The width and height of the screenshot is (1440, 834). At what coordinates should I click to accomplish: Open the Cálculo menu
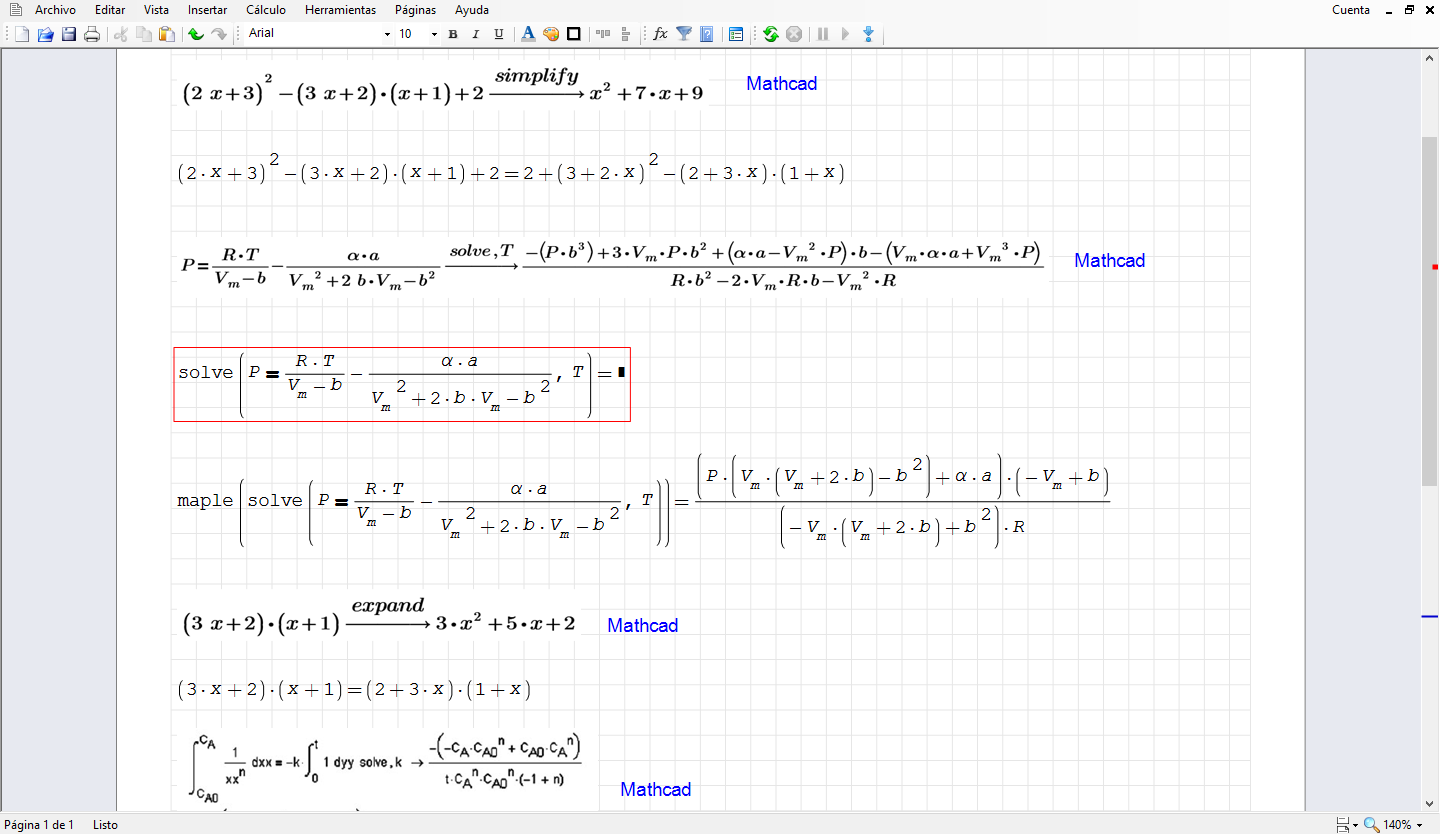pyautogui.click(x=266, y=10)
